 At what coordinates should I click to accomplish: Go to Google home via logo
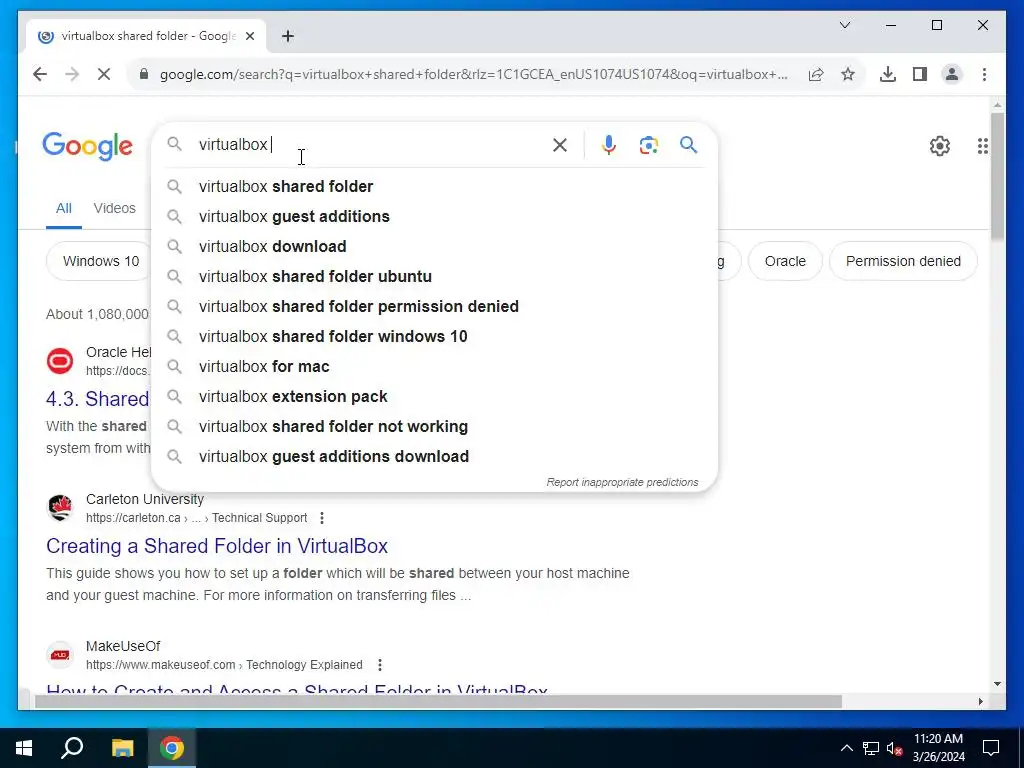pos(88,146)
